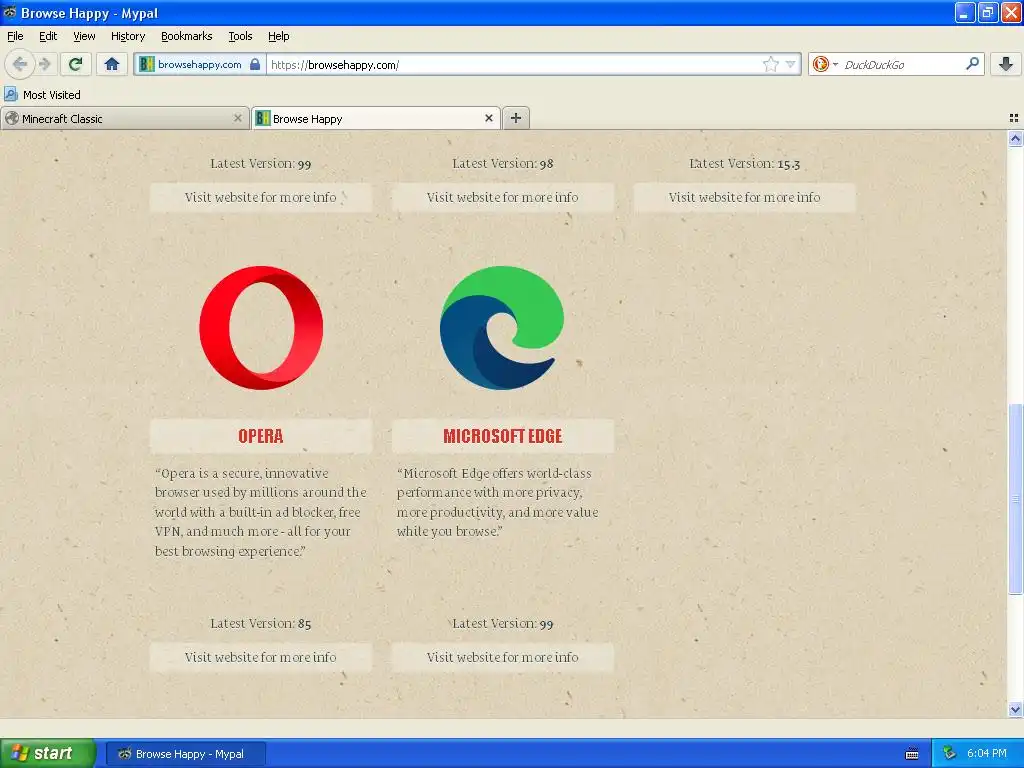Open the View menu
The height and width of the screenshot is (768, 1024).
pos(84,36)
